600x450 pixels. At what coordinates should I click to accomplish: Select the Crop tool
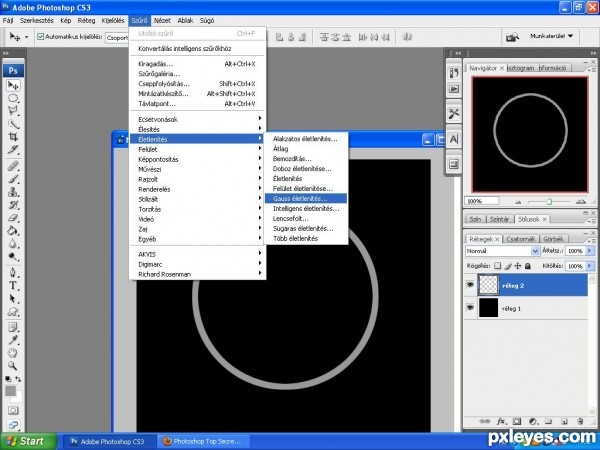13,137
